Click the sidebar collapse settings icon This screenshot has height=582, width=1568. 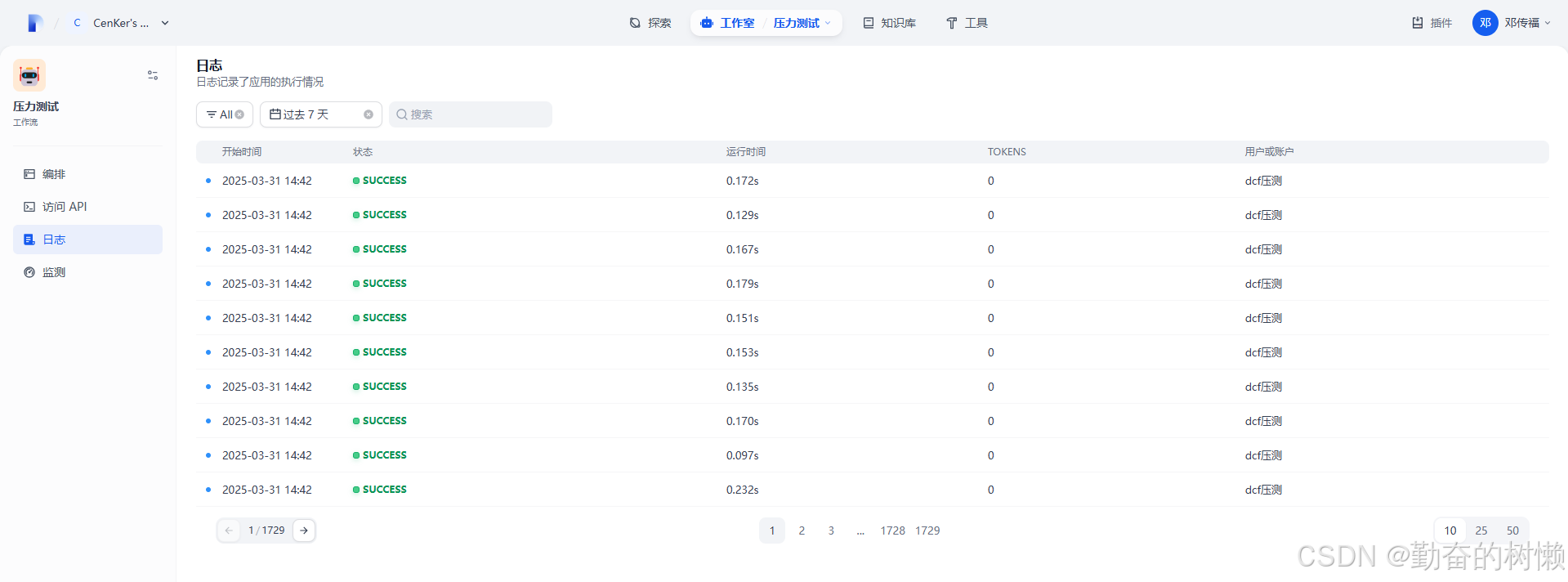153,75
